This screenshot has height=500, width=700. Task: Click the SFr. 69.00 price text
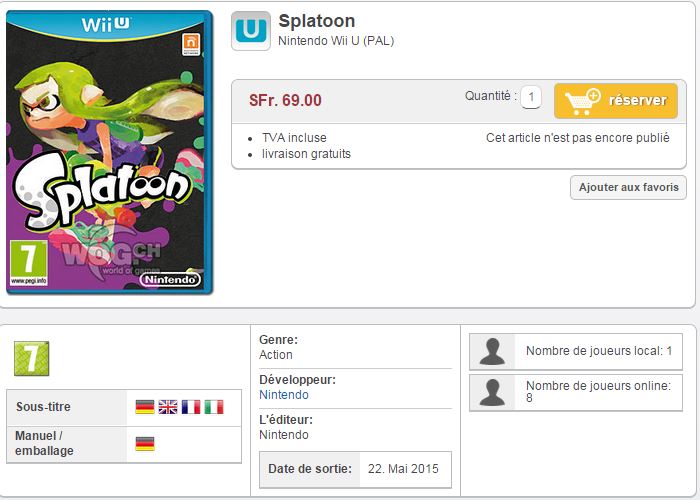click(x=285, y=100)
